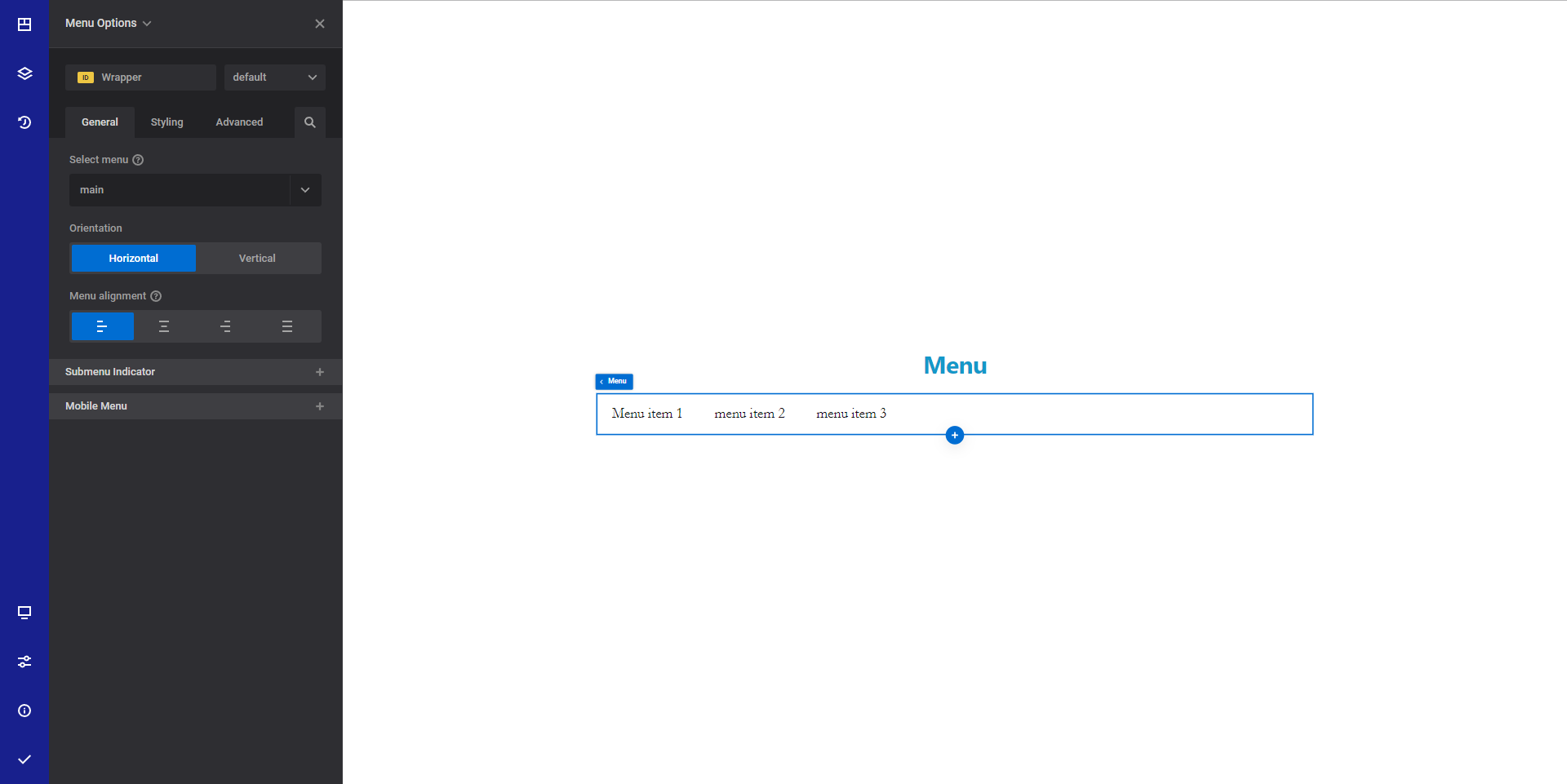Image resolution: width=1567 pixels, height=784 pixels.
Task: Open the revision History panel
Action: (24, 122)
